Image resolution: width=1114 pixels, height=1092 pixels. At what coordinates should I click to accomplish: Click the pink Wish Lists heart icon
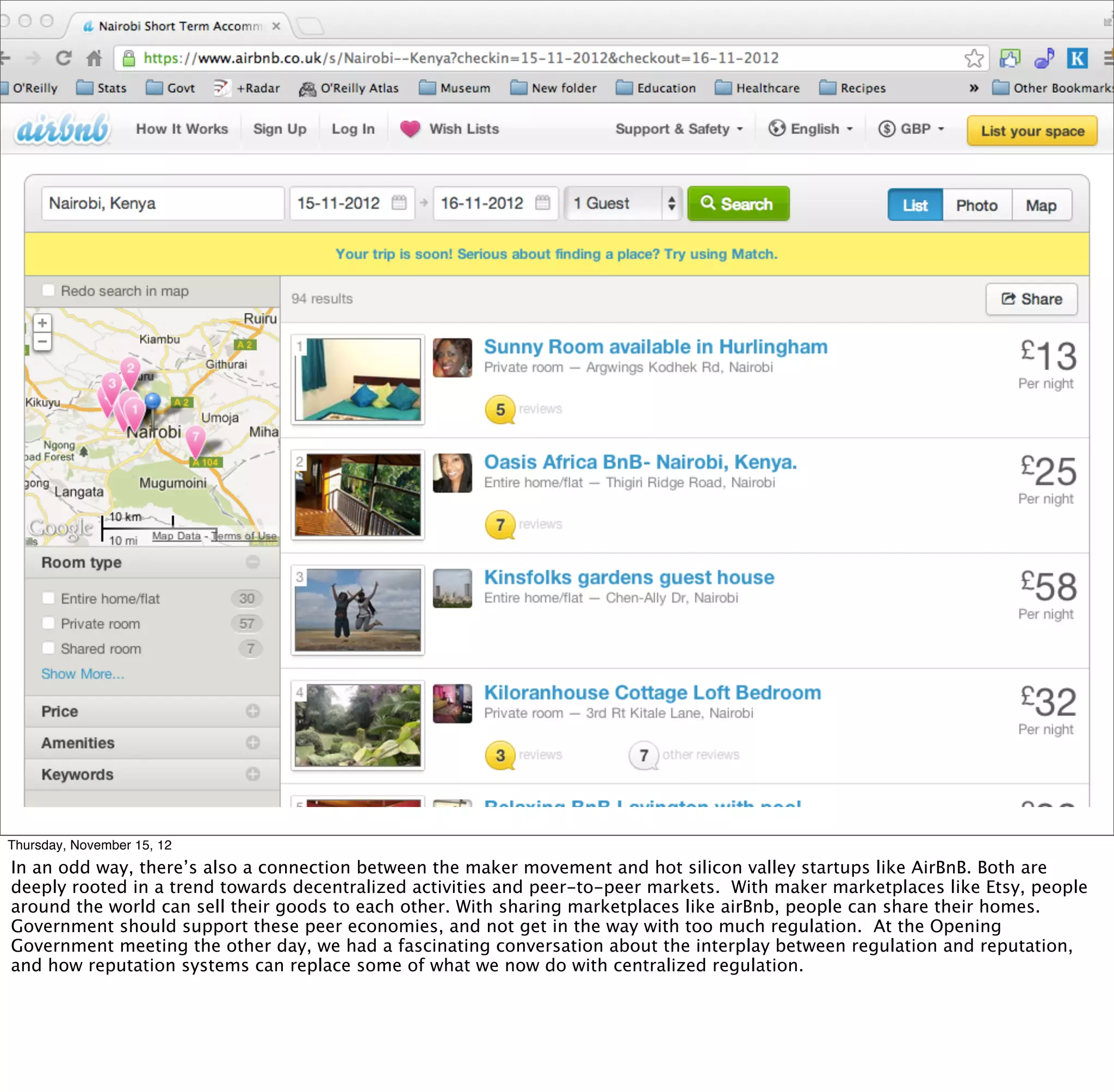410,128
